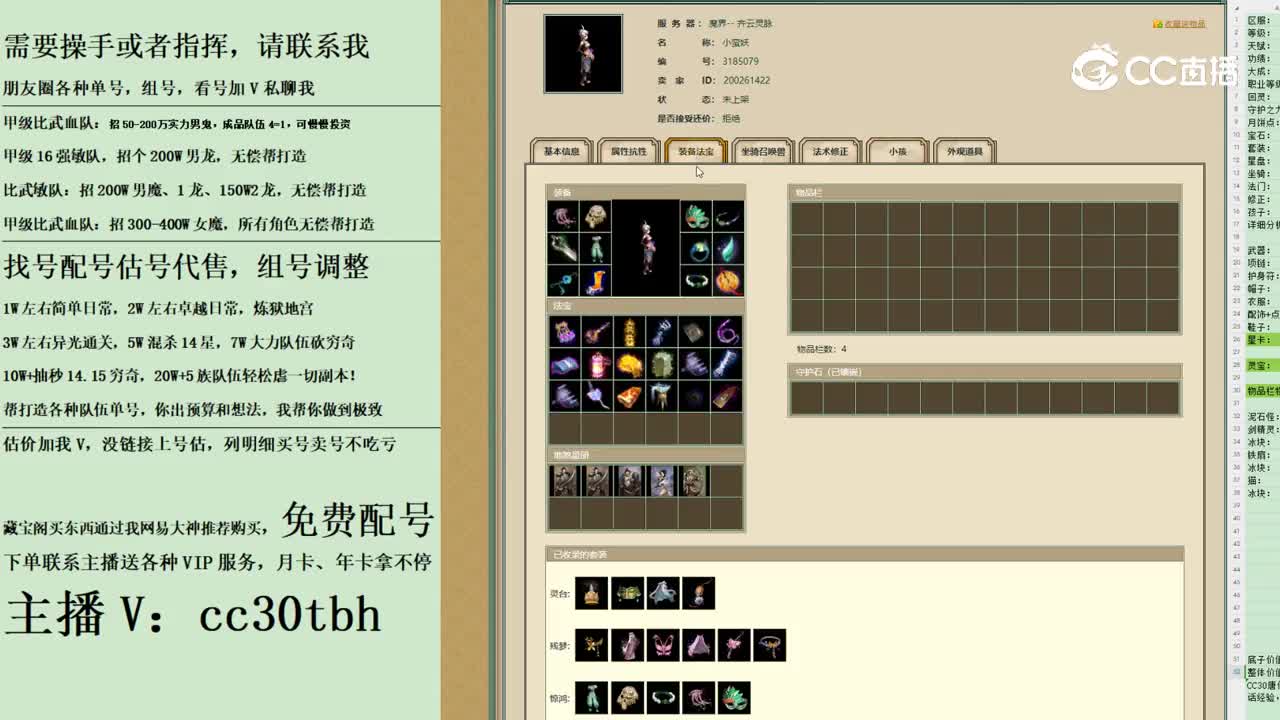Click the dark necklace equipment icon

[728, 216]
